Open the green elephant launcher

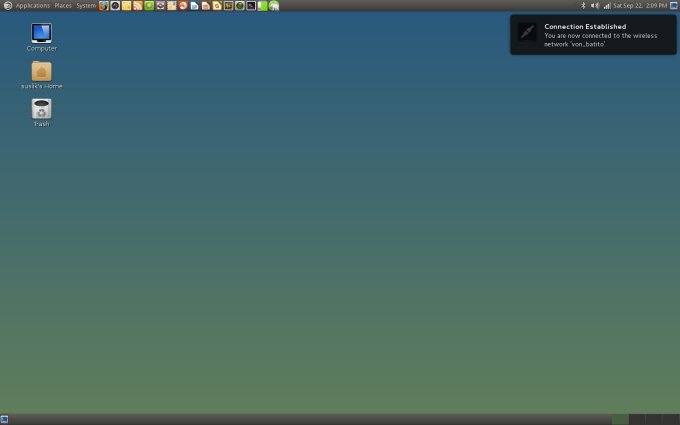coord(274,6)
